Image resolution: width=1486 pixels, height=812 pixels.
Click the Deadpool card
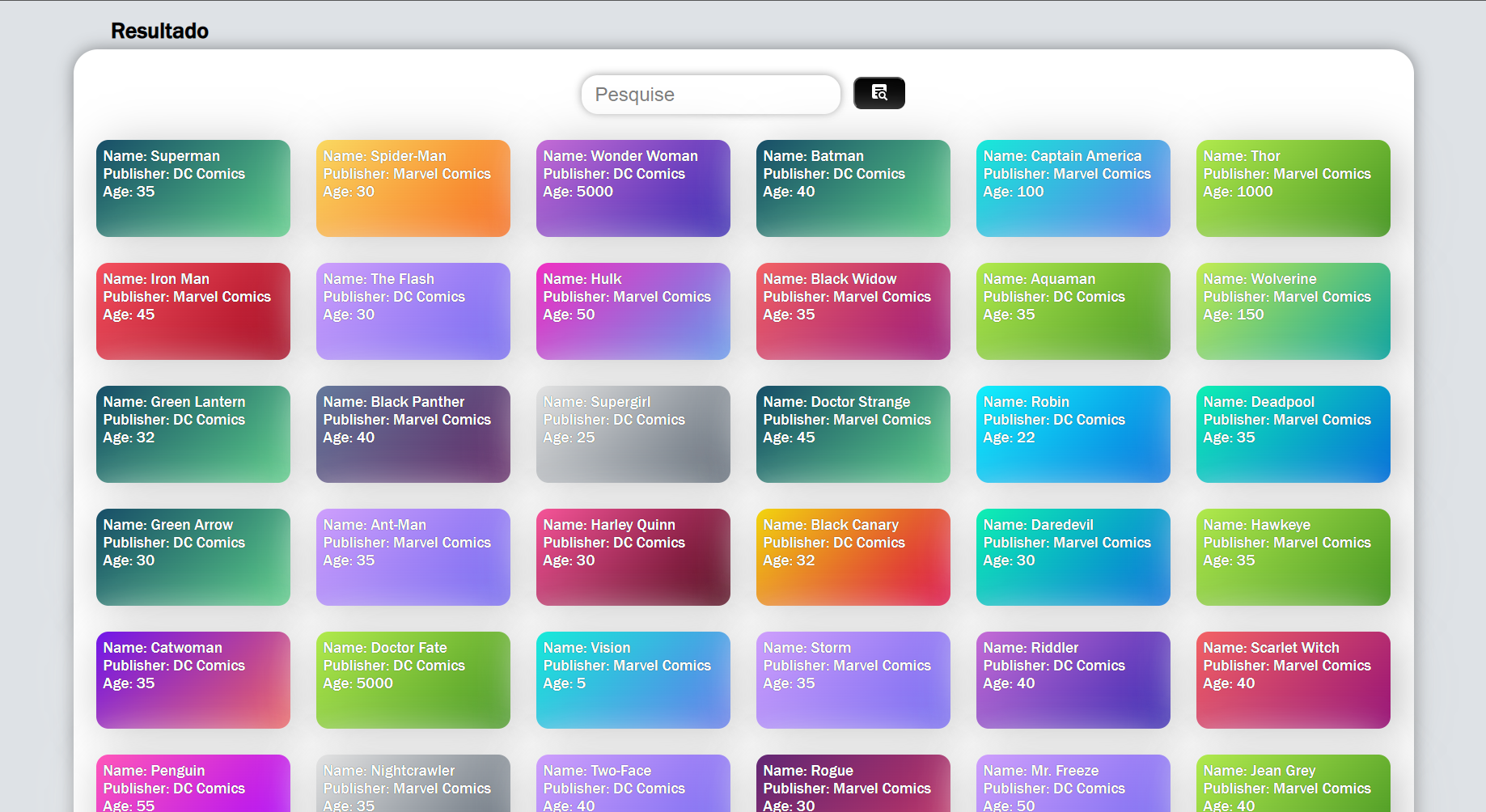pyautogui.click(x=1293, y=433)
